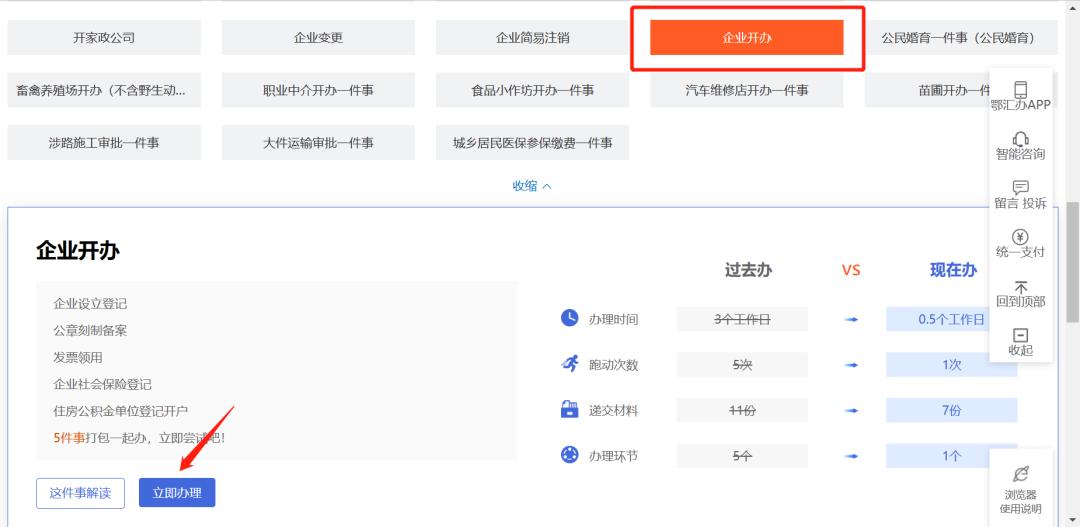Click the 5个 struck value

[x=742, y=456]
